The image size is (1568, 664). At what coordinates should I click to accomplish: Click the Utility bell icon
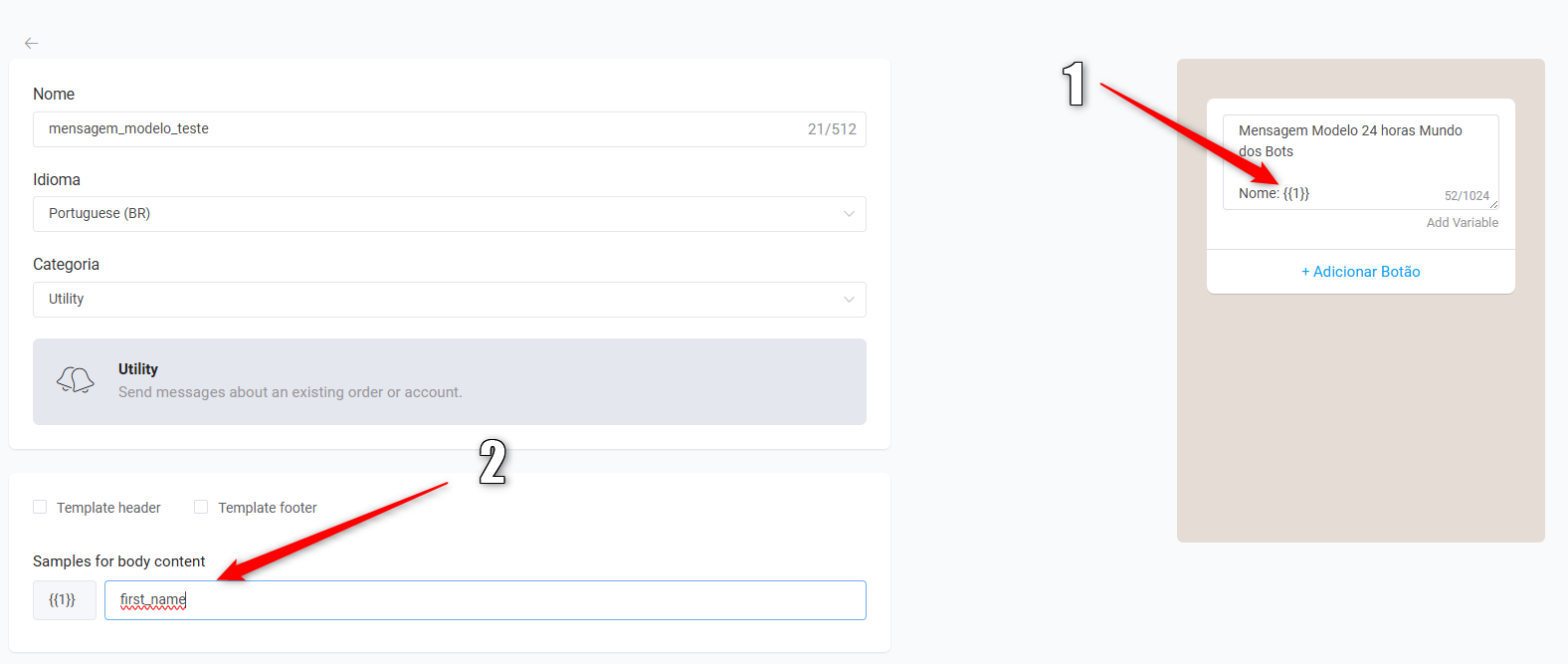[x=76, y=380]
